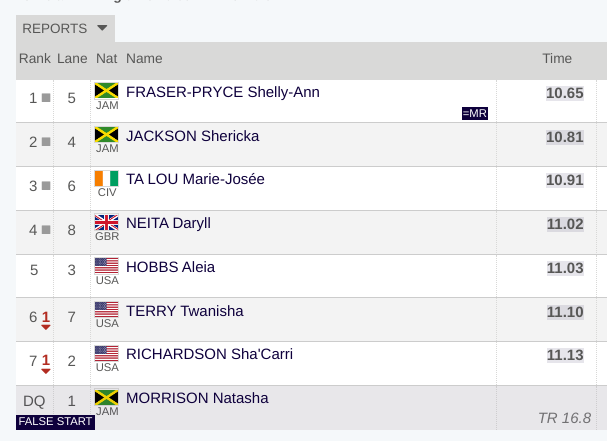The image size is (607, 441).
Task: Click the red rank-drop indicator for RICHARDSON
Action: click(46, 364)
